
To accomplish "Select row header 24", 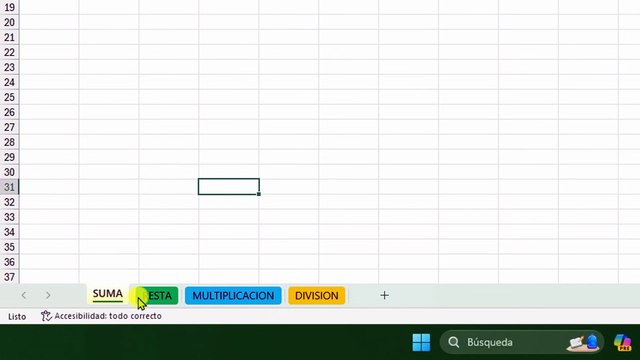I will [9, 82].
